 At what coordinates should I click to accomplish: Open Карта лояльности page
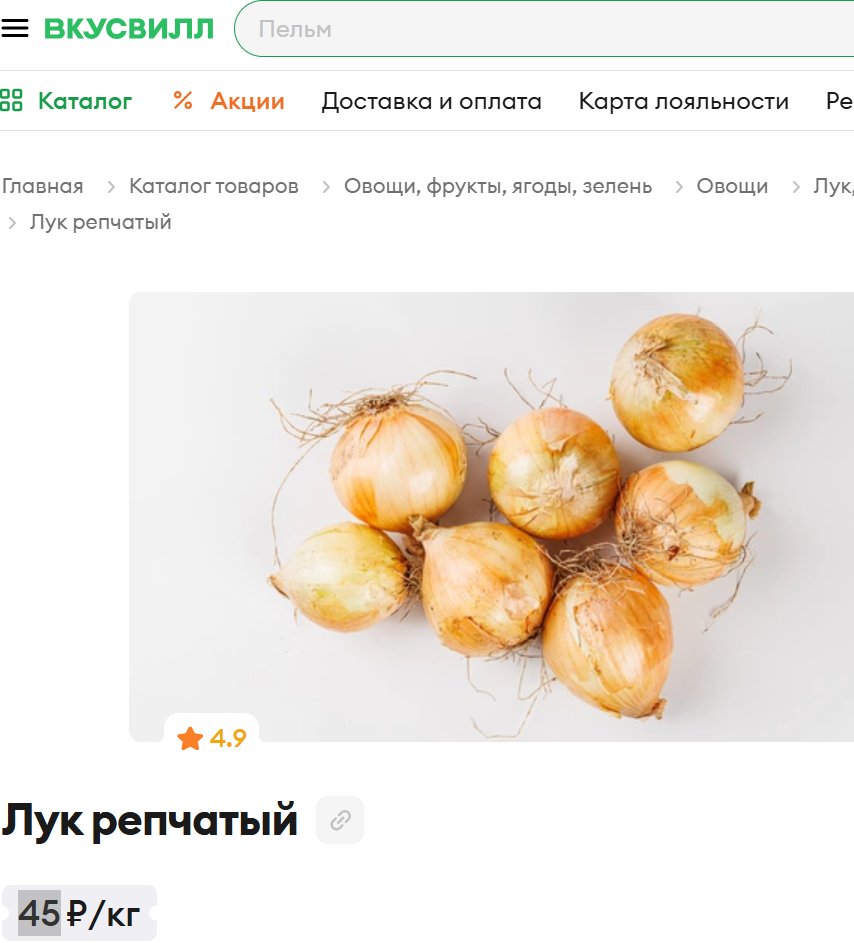tap(683, 101)
